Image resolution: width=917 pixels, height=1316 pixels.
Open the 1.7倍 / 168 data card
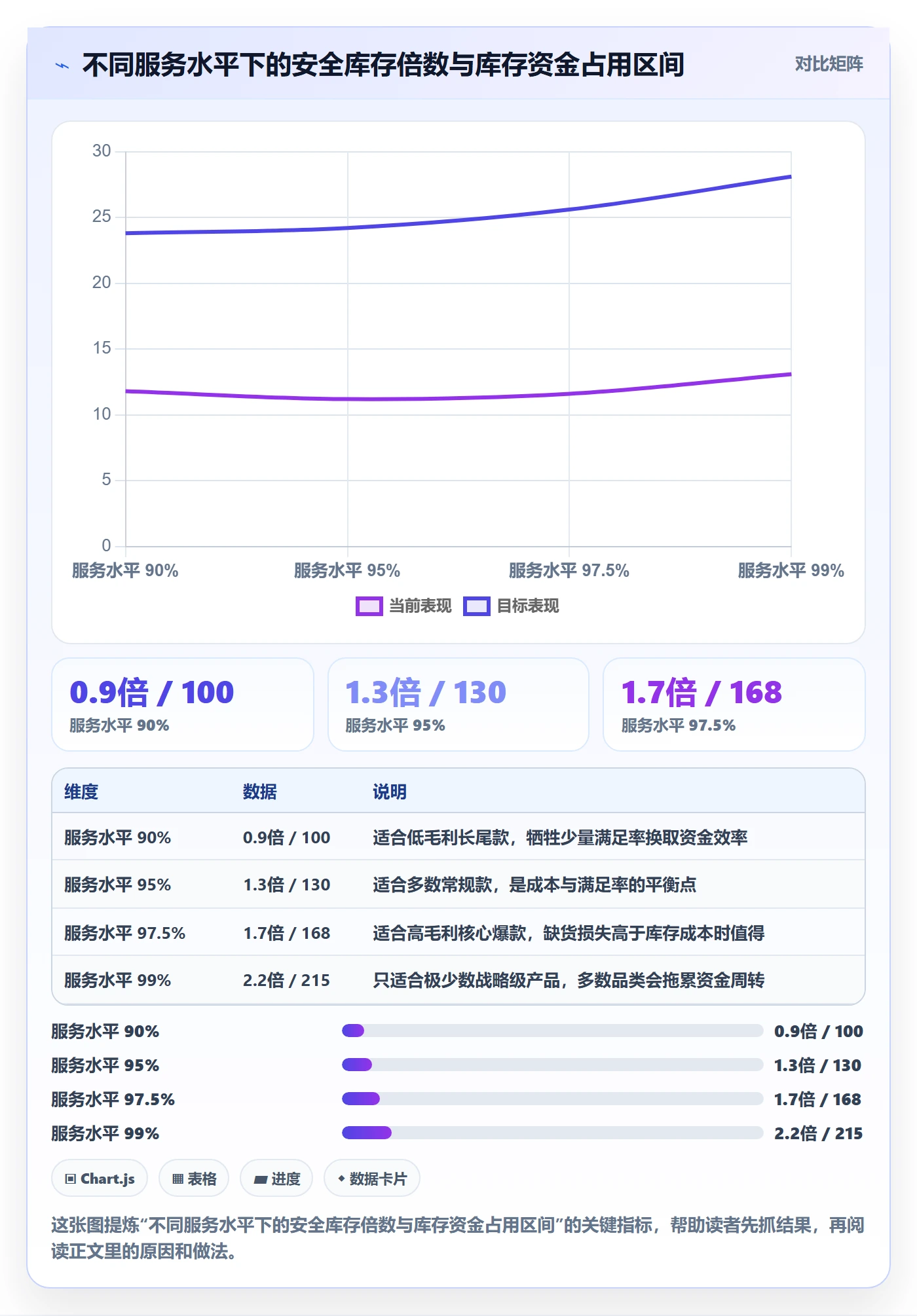pos(734,704)
